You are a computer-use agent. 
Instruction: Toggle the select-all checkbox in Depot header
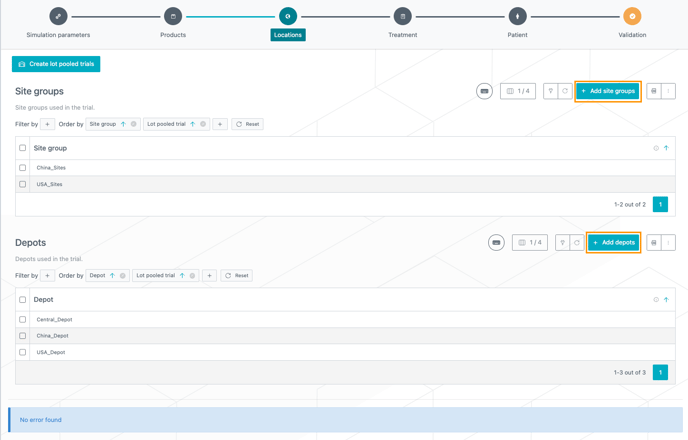[23, 299]
